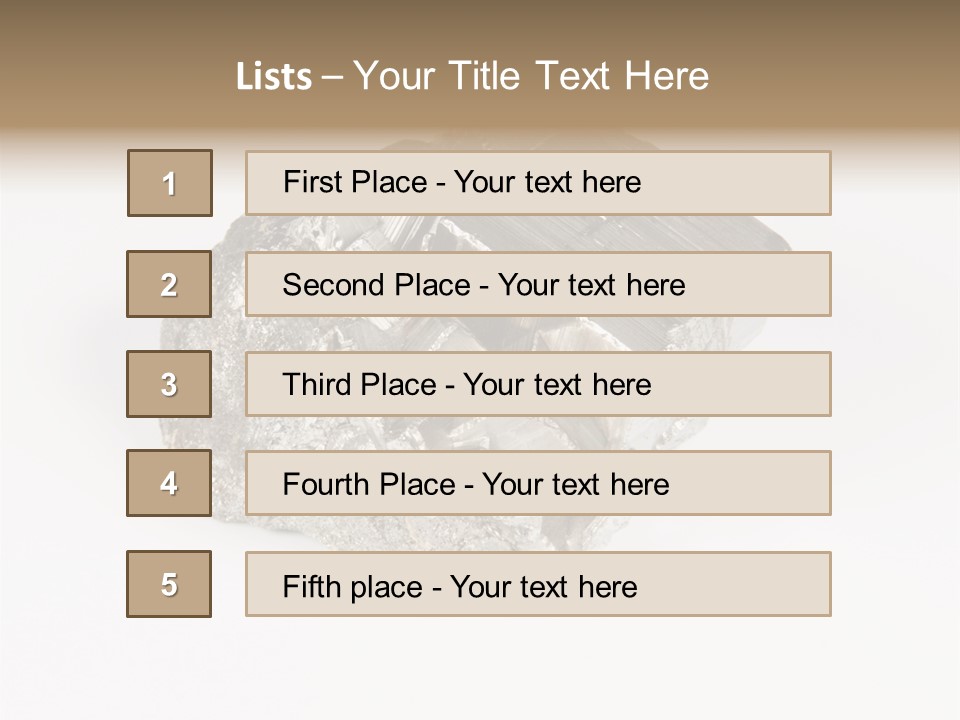Viewport: 960px width, 720px height.
Task: Click the number 5 box
Action: click(x=170, y=584)
